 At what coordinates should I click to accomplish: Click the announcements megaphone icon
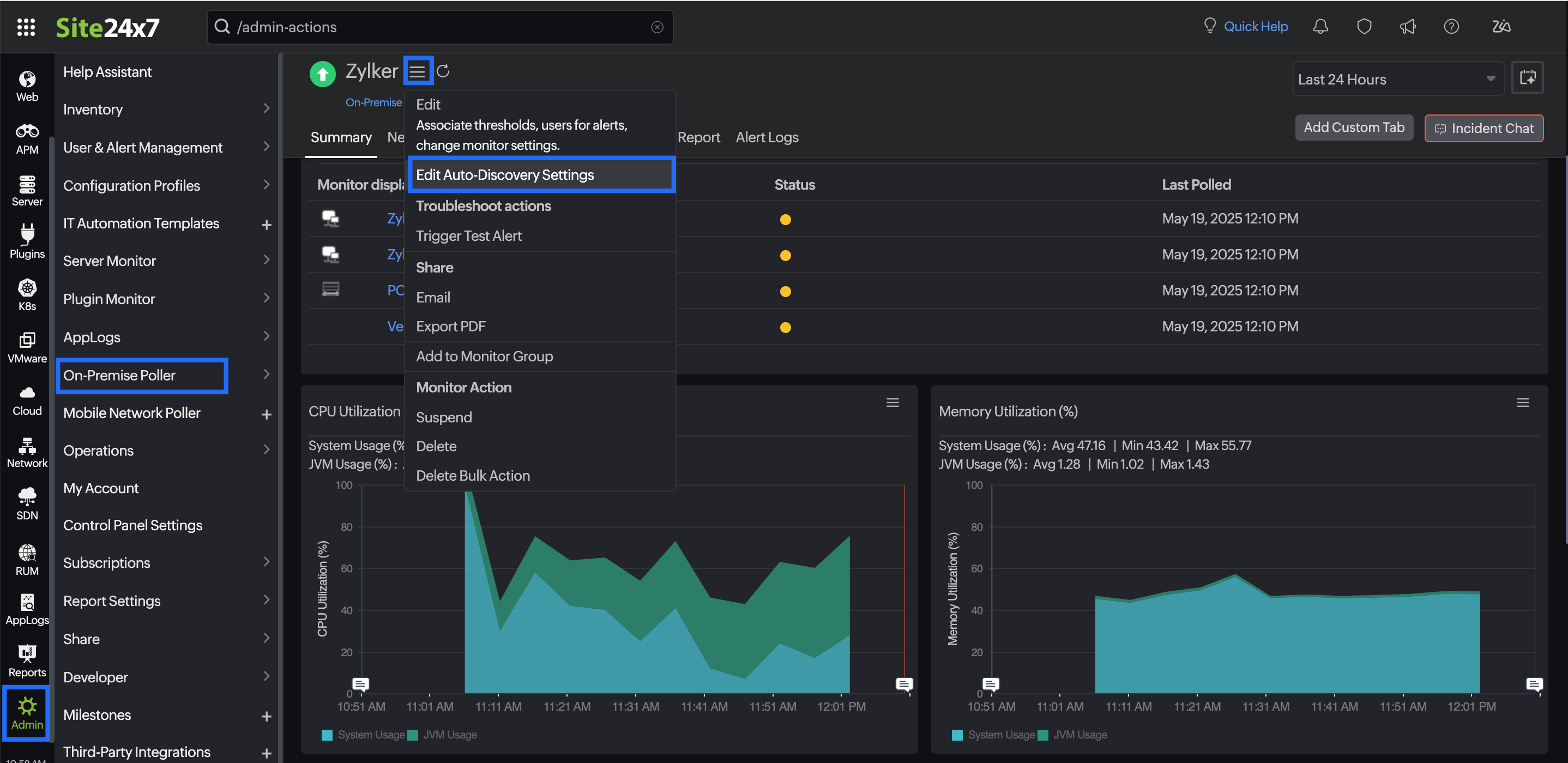(1407, 27)
